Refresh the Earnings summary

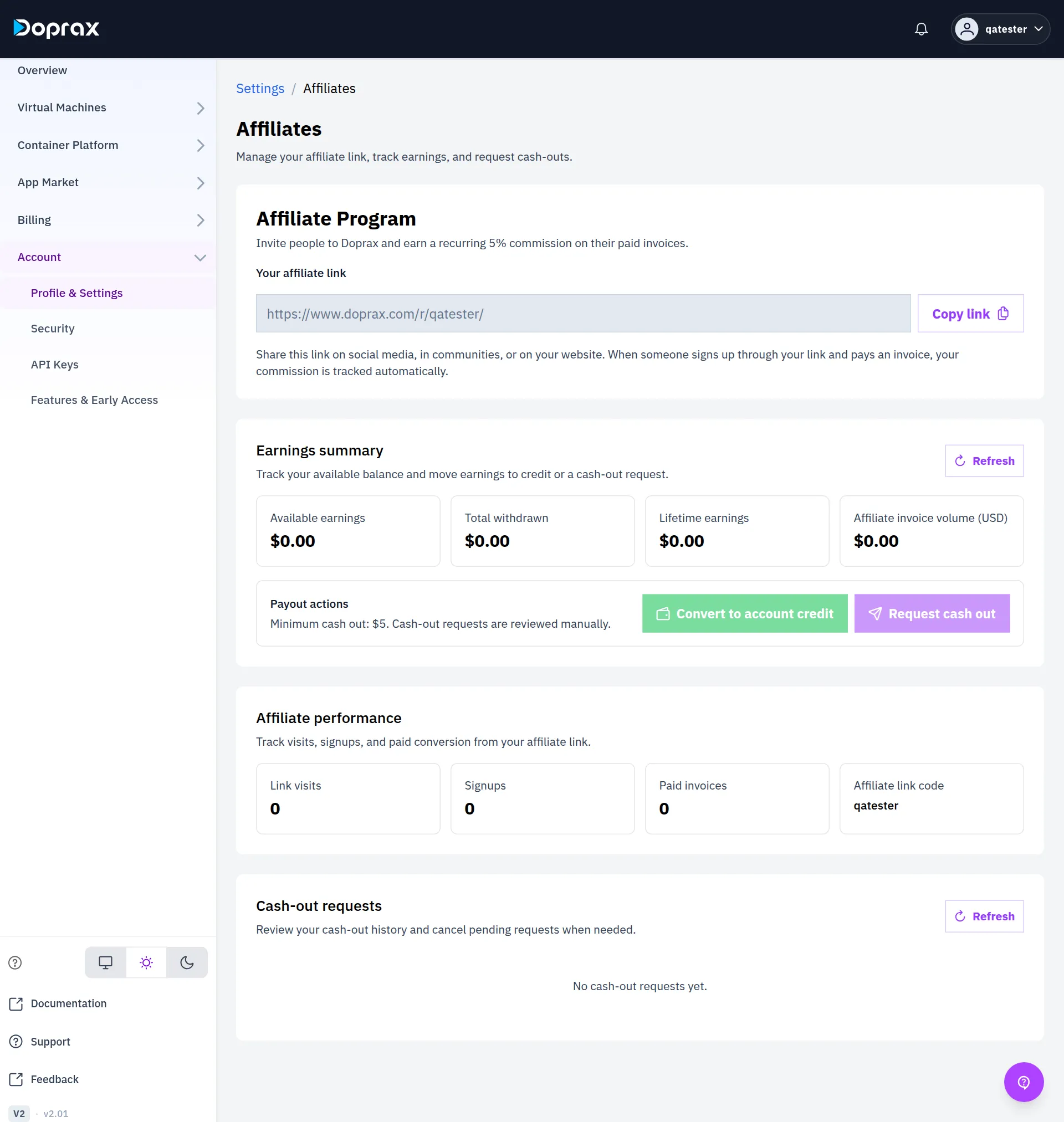(x=984, y=461)
